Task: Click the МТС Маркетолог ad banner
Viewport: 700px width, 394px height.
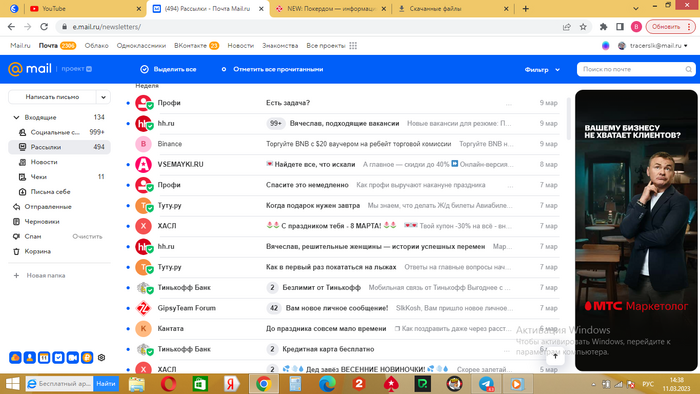Action: [636, 230]
